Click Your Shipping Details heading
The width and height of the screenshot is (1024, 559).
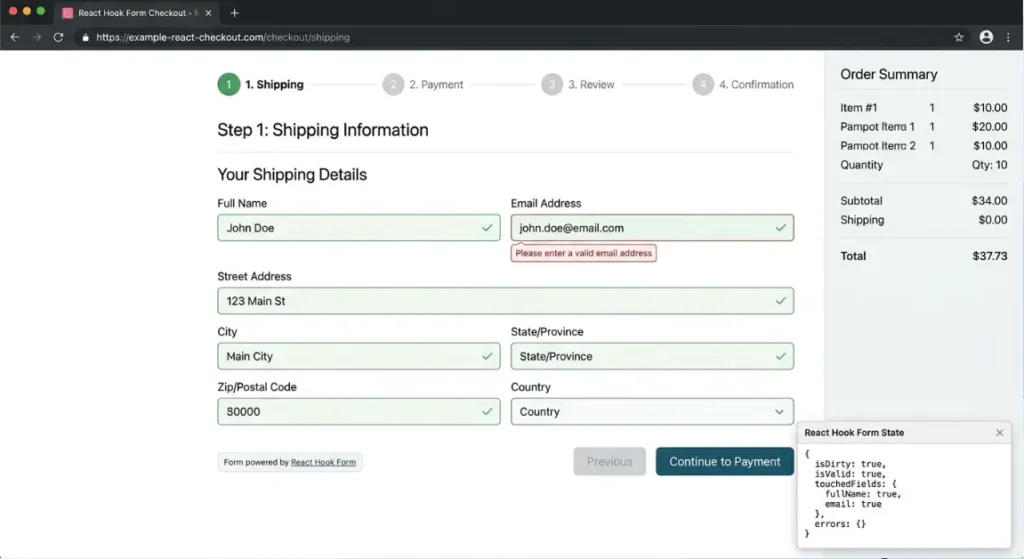[292, 174]
